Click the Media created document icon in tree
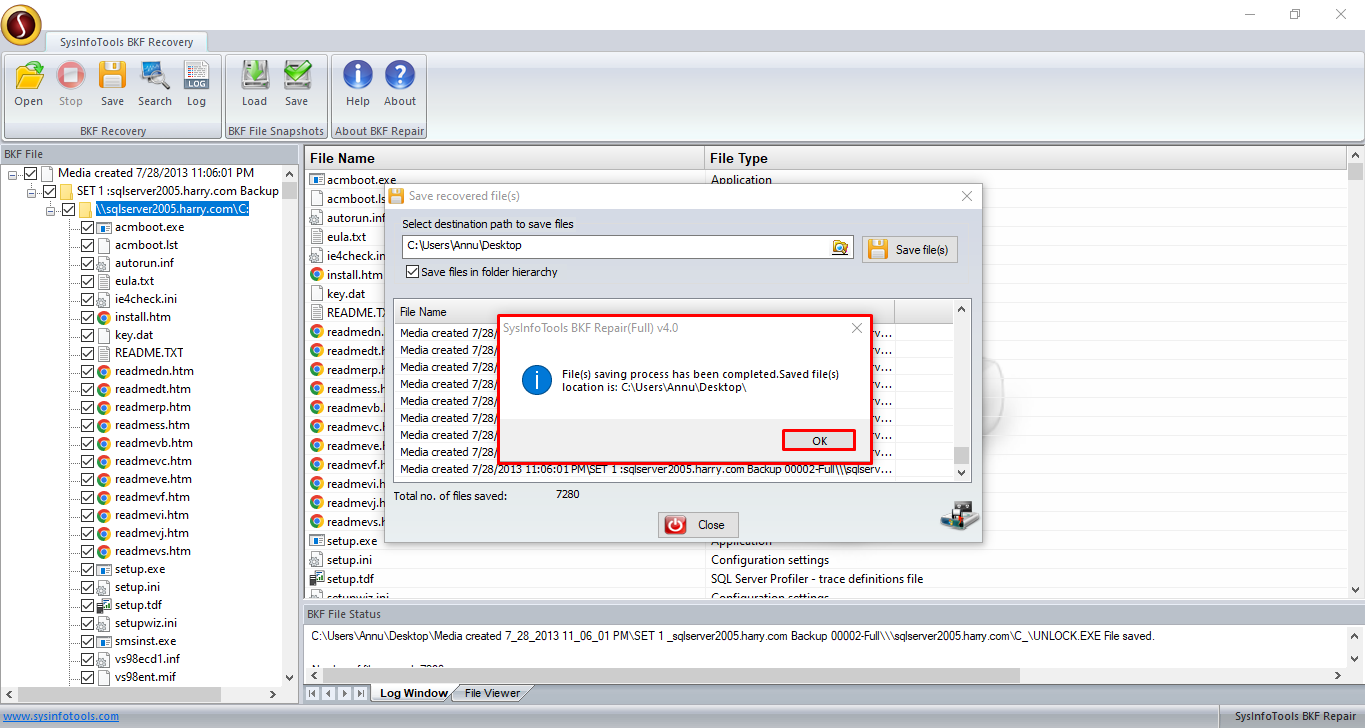1365x728 pixels. [x=47, y=173]
